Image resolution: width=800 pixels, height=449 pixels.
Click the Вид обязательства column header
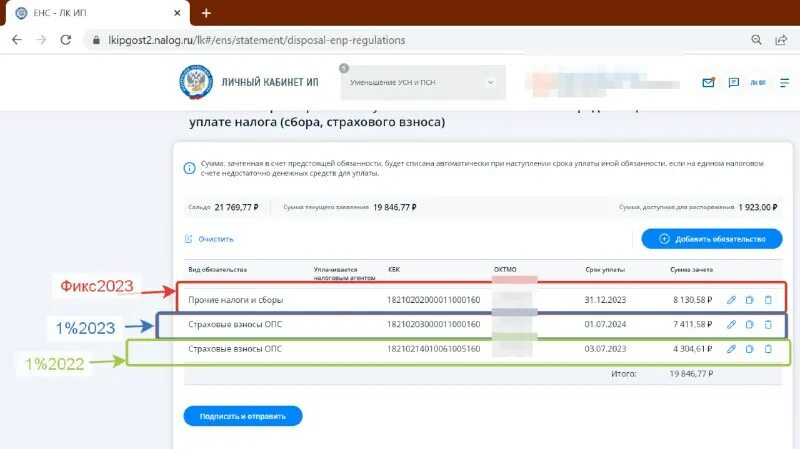coord(218,269)
